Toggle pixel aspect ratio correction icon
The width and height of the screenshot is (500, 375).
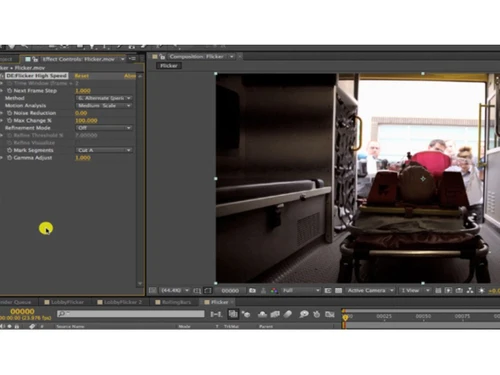[438, 291]
